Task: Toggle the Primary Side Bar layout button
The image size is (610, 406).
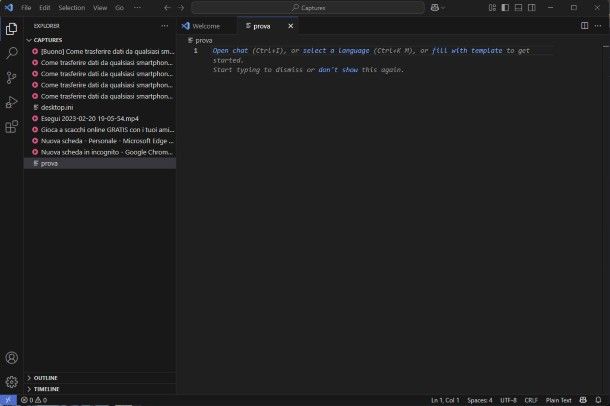Action: click(506, 7)
